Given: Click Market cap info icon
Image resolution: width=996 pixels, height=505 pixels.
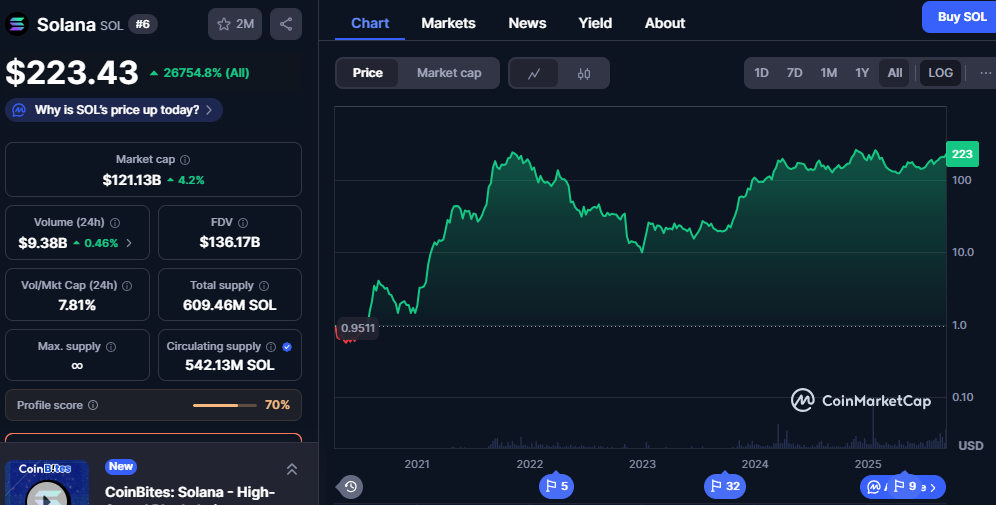Looking at the screenshot, I should (x=185, y=160).
